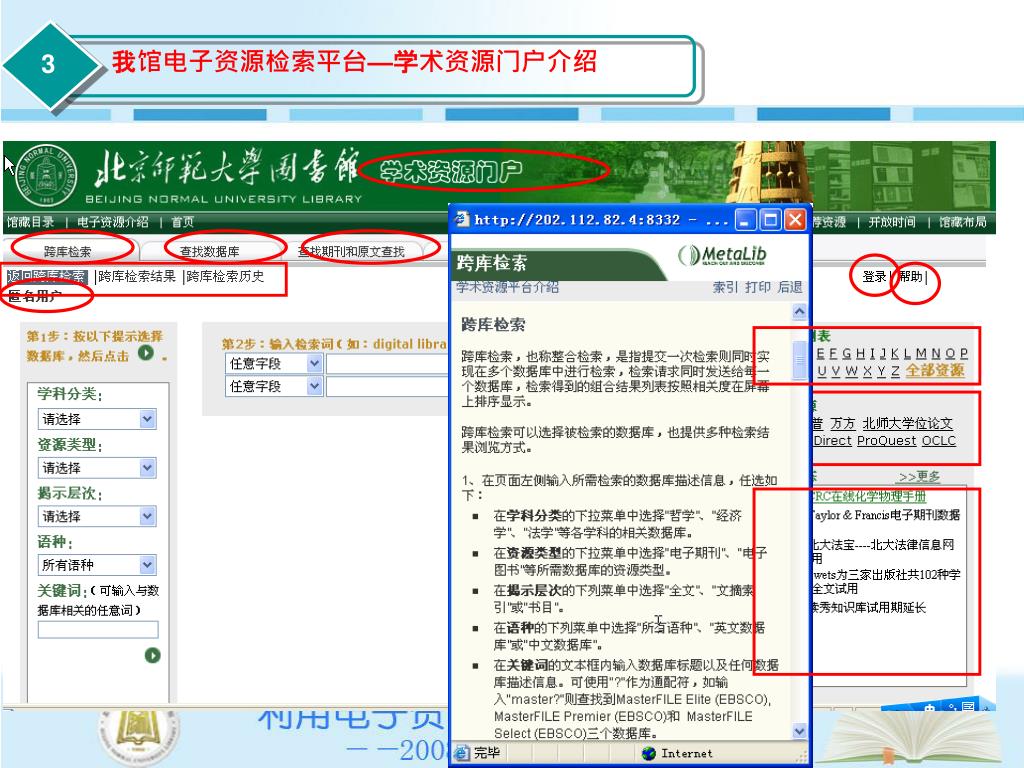Image resolution: width=1024 pixels, height=768 pixels.
Task: Click letter Z in the alphabet index
Action: point(895,370)
